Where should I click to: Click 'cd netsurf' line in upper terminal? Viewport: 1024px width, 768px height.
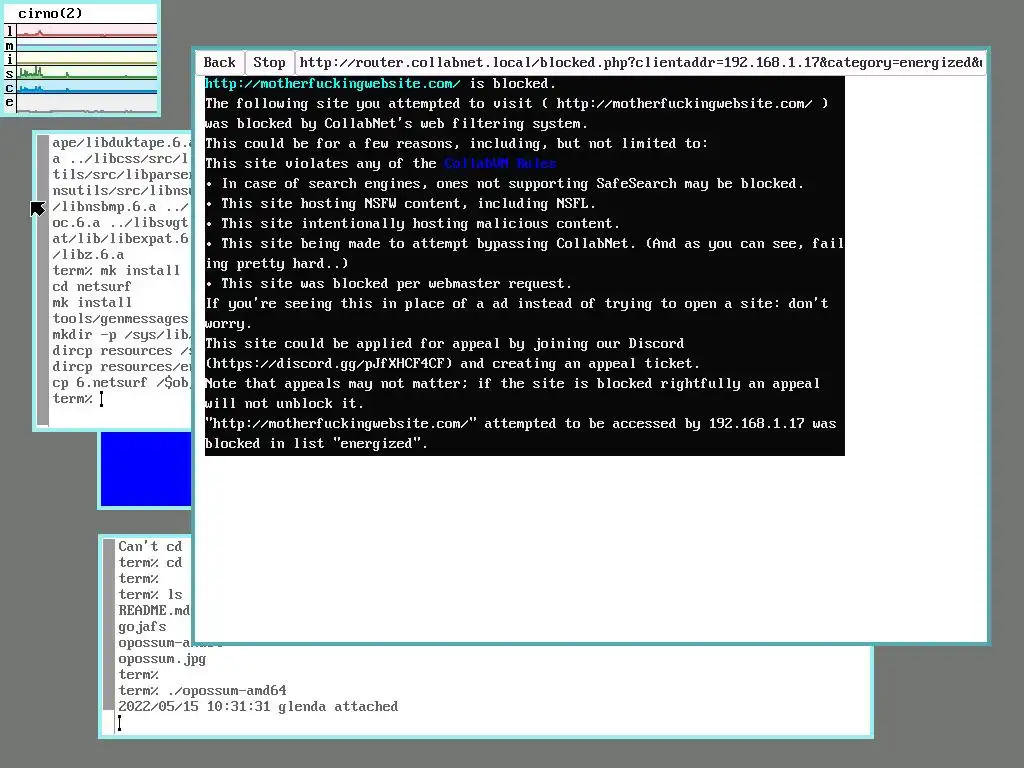pyautogui.click(x=91, y=287)
